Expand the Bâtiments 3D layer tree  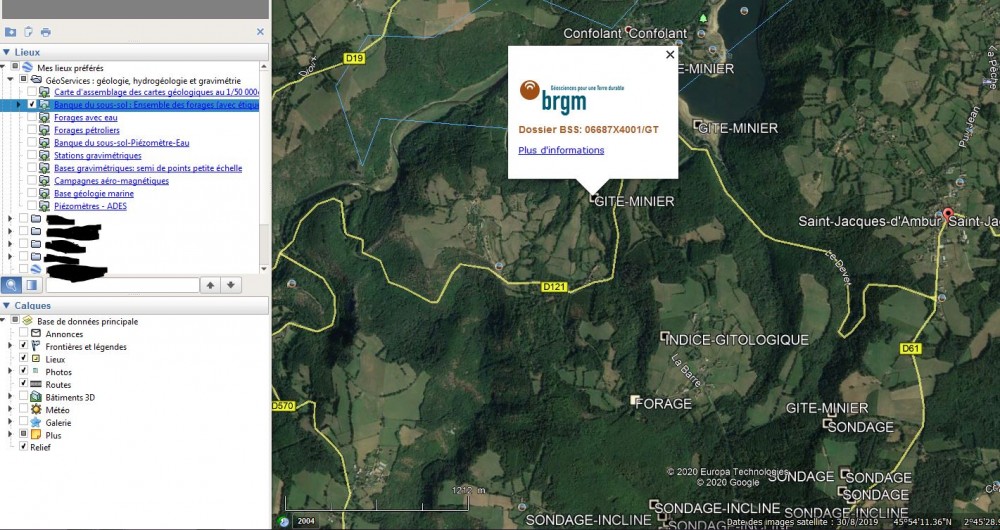pyautogui.click(x=10, y=397)
